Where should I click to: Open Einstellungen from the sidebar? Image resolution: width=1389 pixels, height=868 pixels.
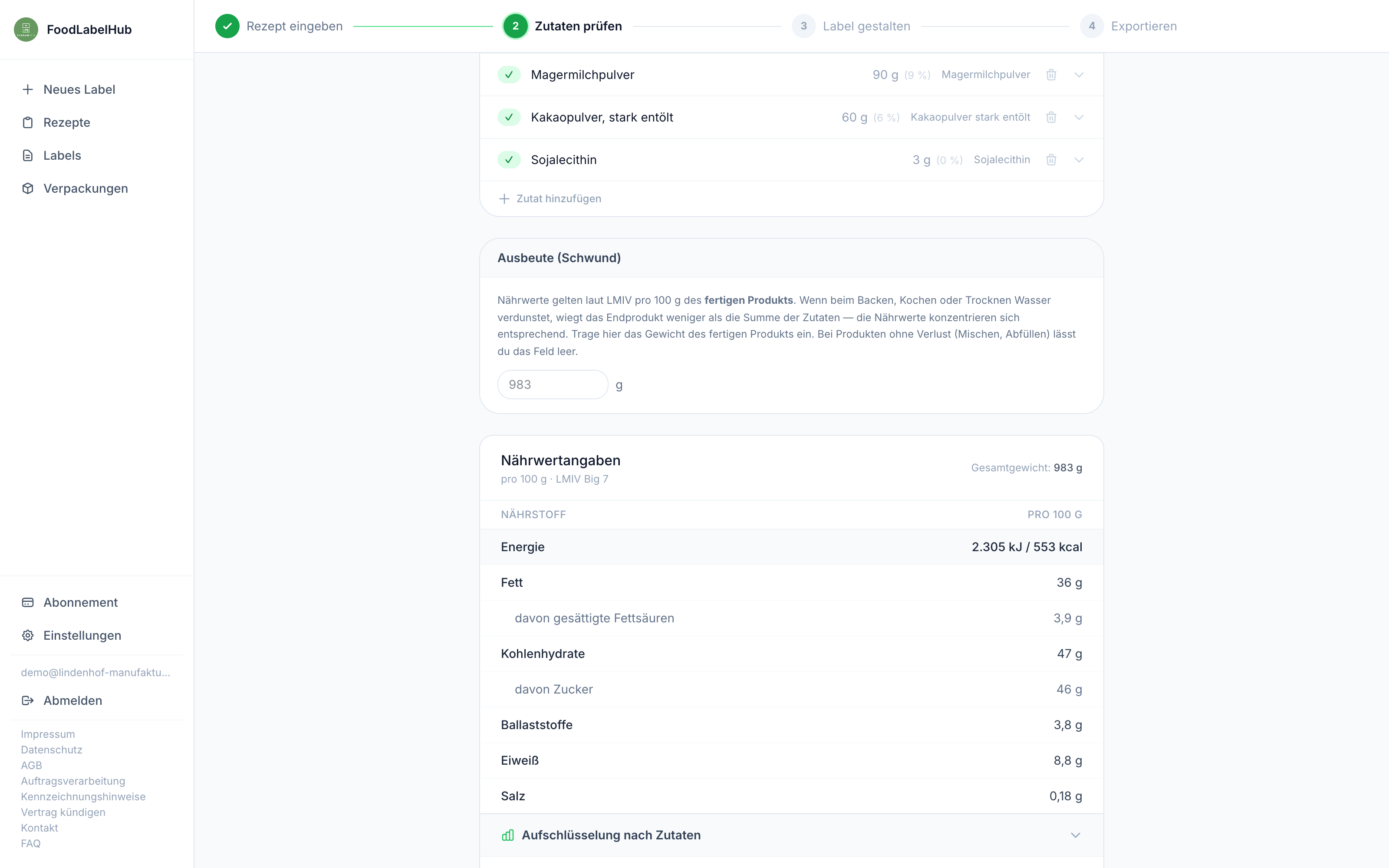[96, 635]
